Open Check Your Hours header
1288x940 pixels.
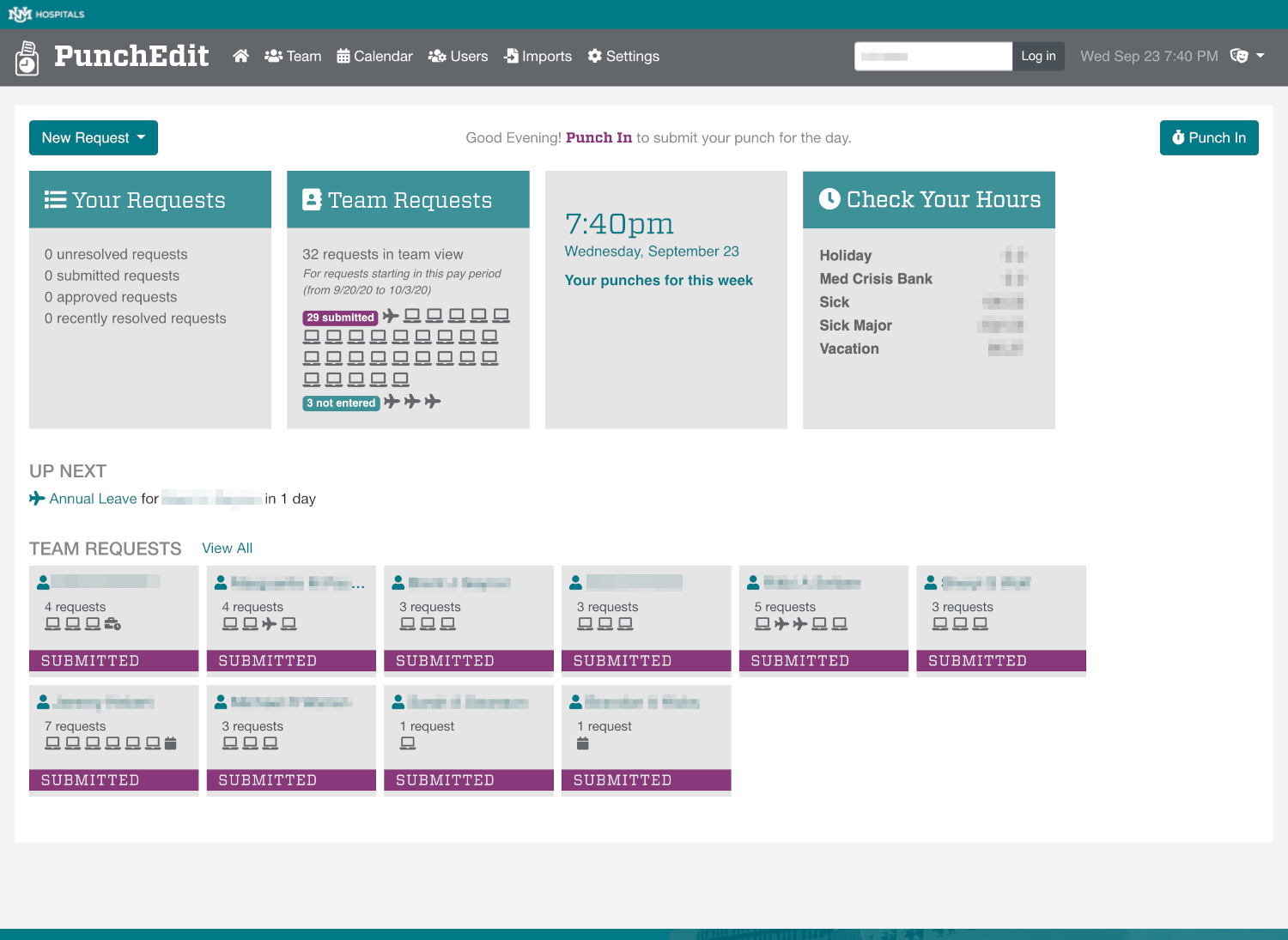[929, 199]
